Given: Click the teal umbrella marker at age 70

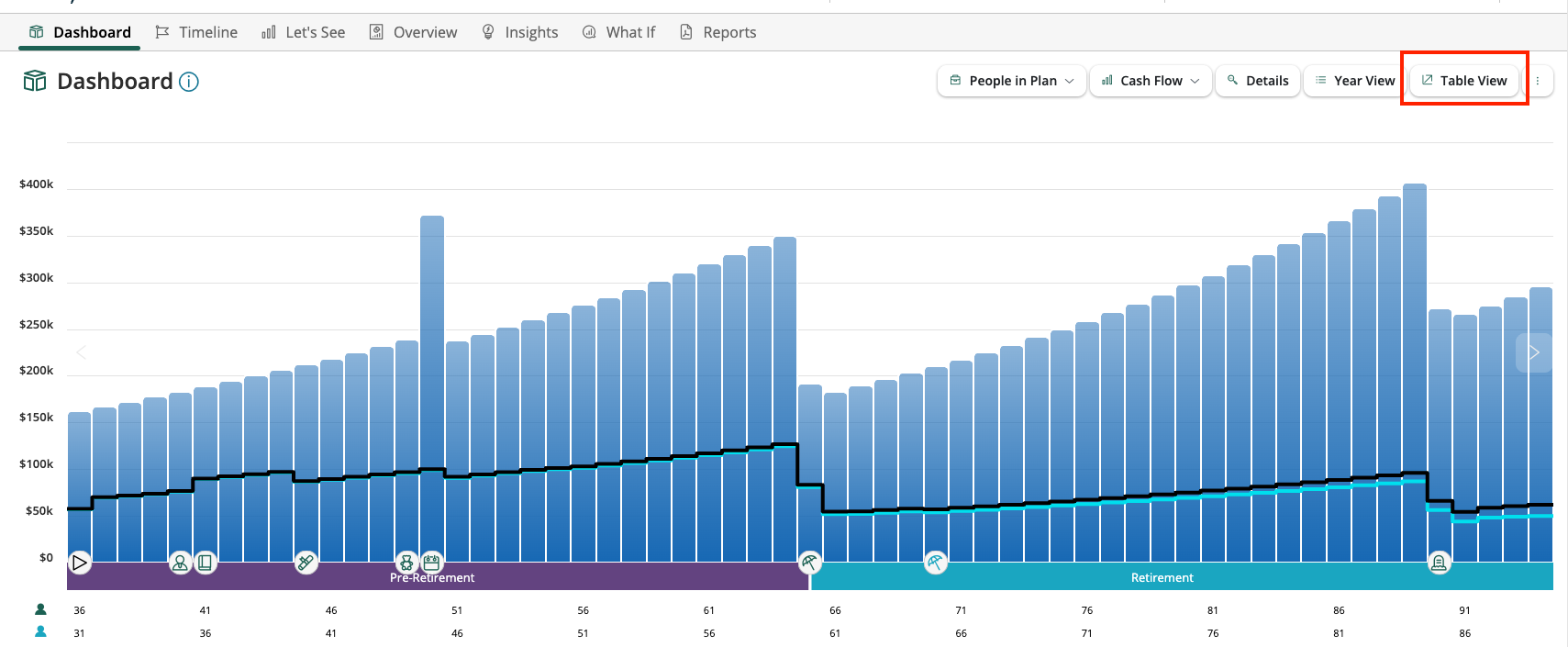Looking at the screenshot, I should point(935,563).
